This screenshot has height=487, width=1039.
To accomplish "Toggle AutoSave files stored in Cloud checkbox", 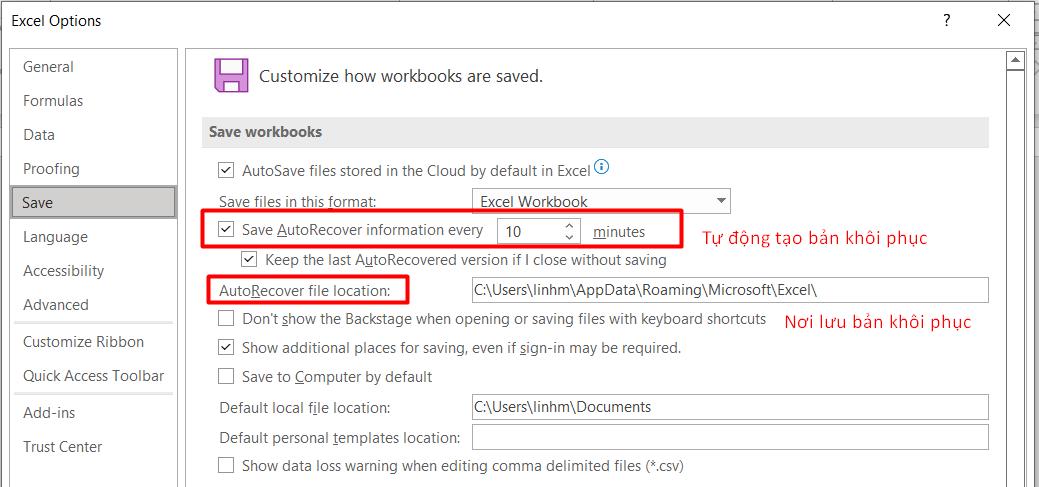I will [226, 171].
